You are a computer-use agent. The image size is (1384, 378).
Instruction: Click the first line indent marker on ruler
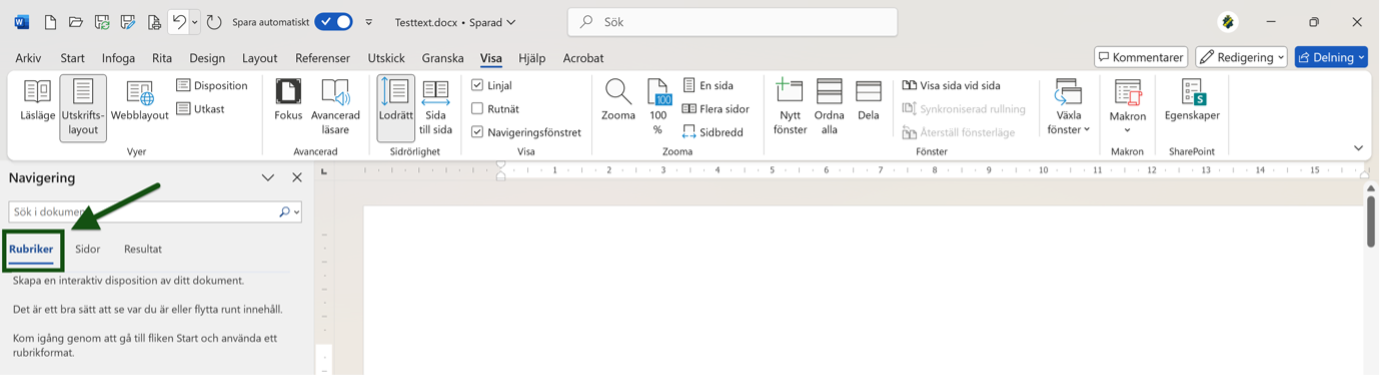pos(501,165)
